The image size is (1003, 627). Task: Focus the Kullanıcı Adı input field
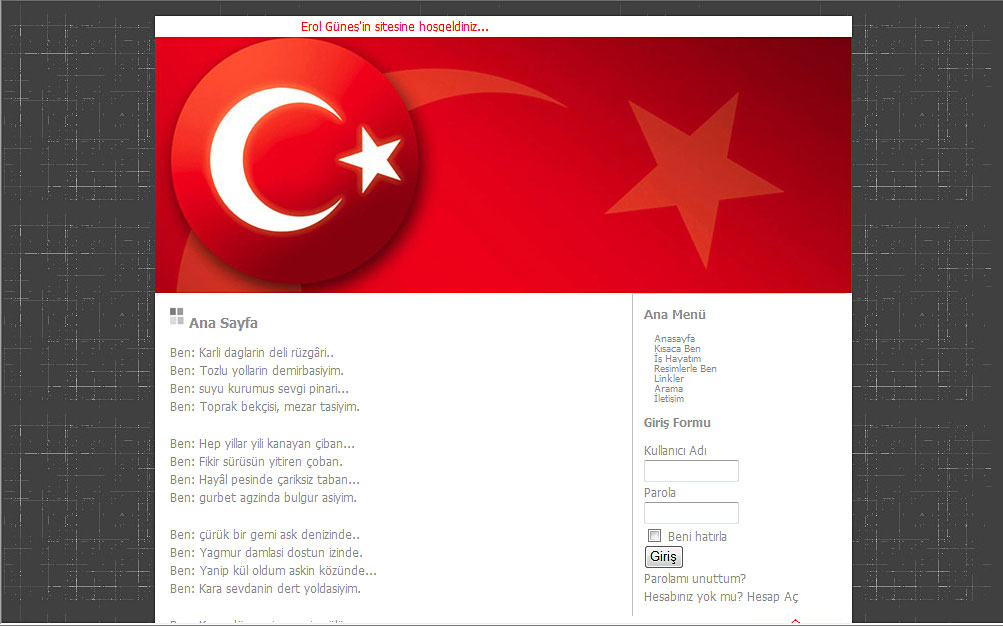[x=691, y=471]
